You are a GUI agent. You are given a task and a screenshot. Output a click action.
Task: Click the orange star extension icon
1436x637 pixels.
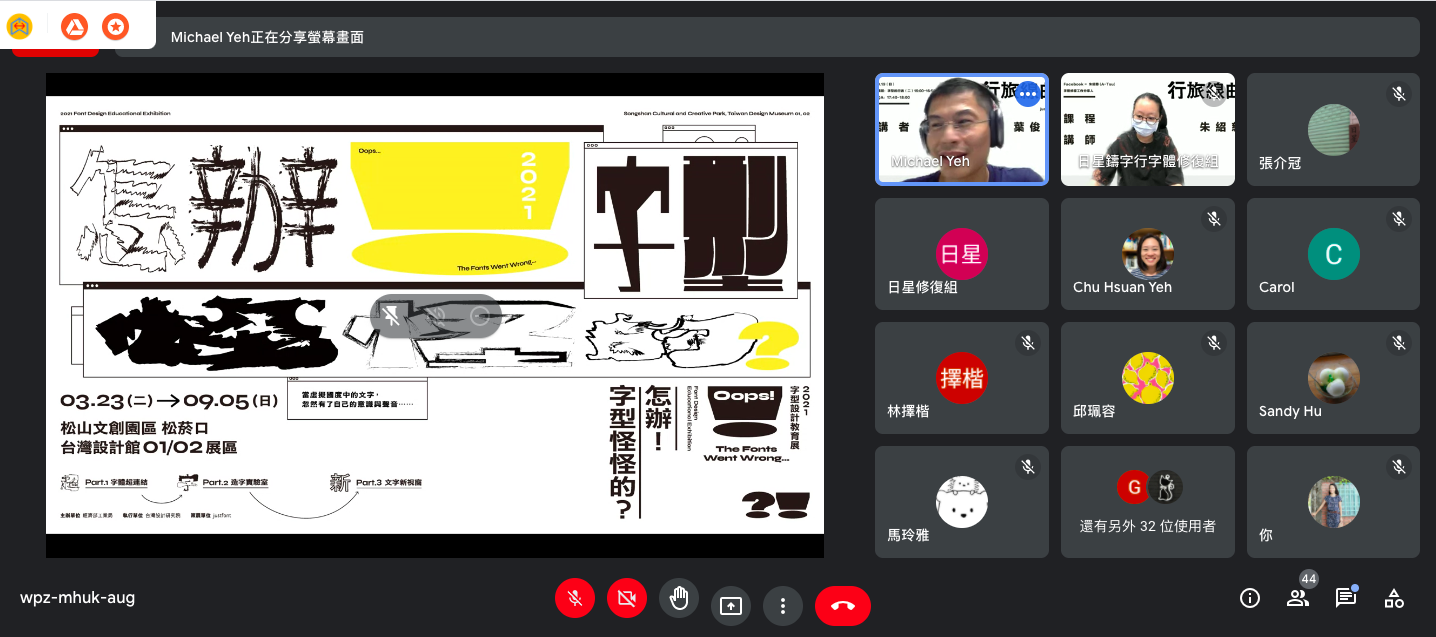[115, 26]
